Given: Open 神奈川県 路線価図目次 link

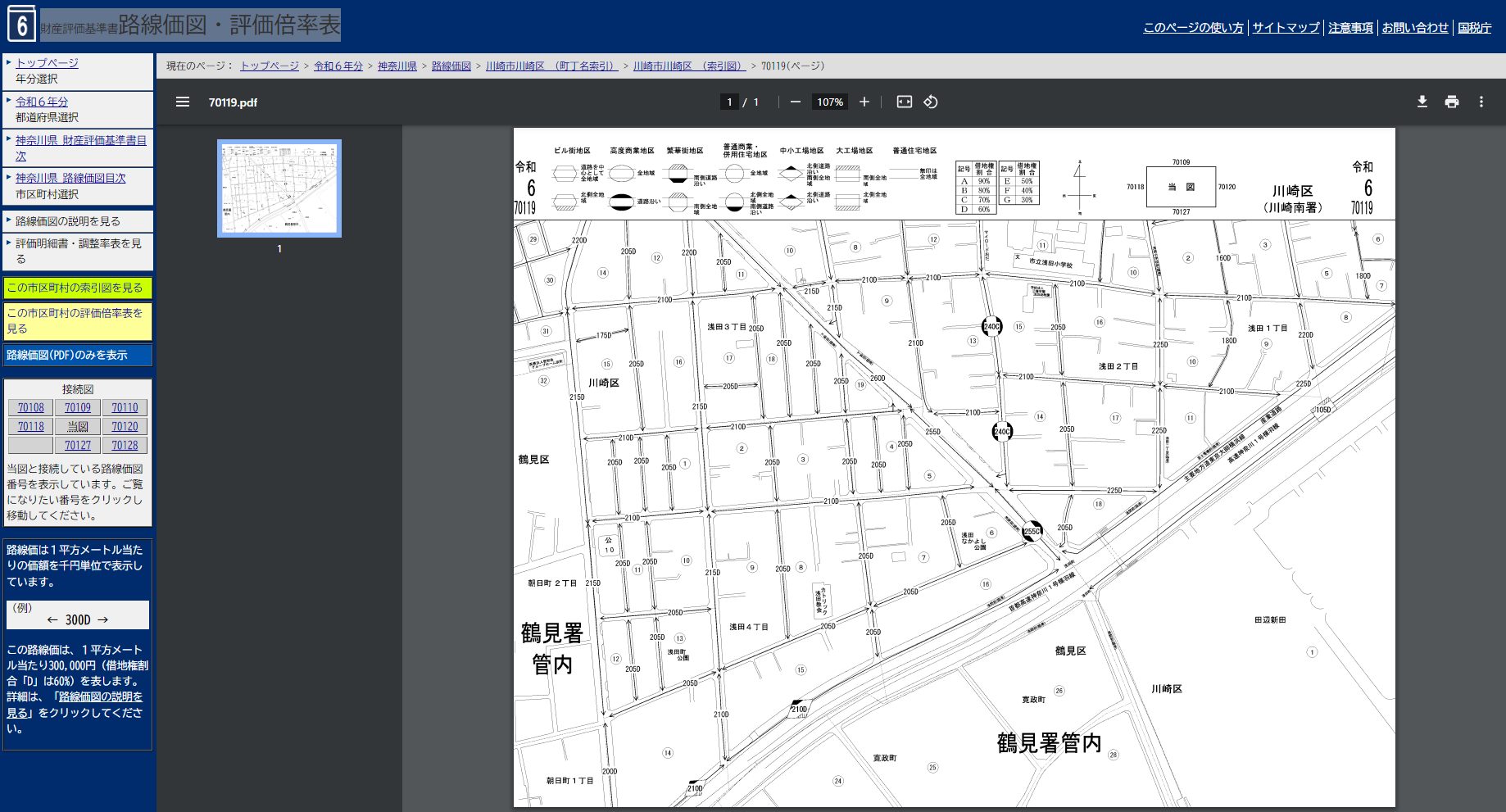Looking at the screenshot, I should (70, 178).
